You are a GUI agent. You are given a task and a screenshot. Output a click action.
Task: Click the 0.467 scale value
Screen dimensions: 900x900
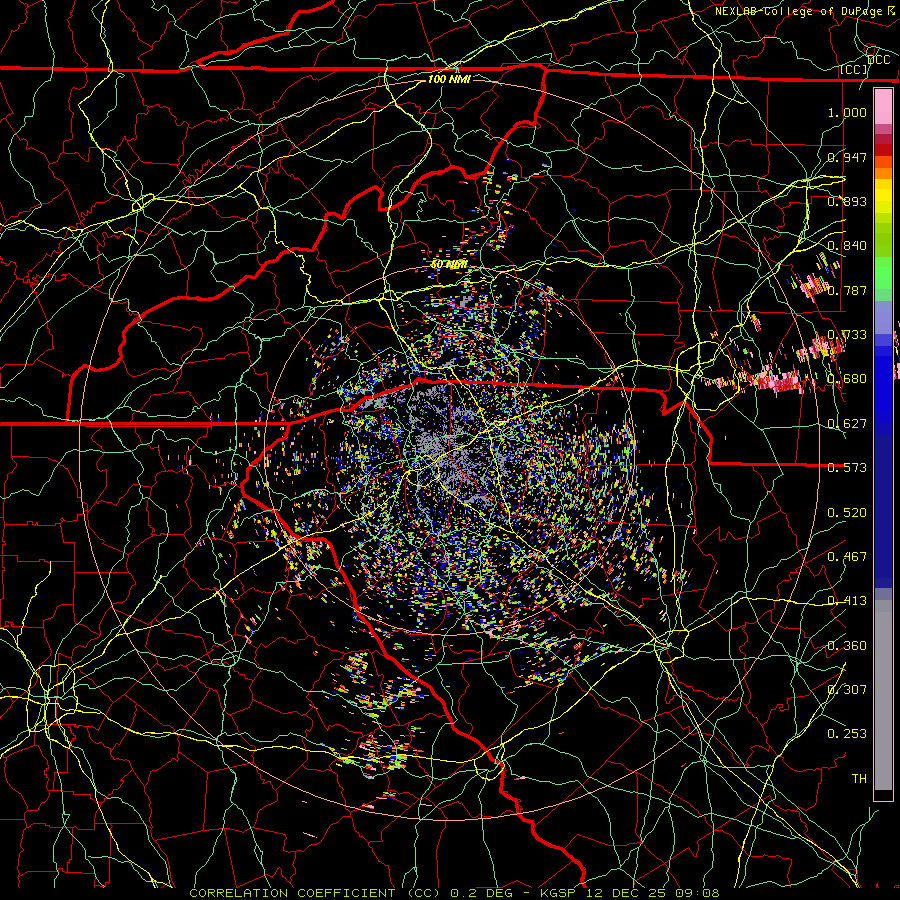pos(847,557)
